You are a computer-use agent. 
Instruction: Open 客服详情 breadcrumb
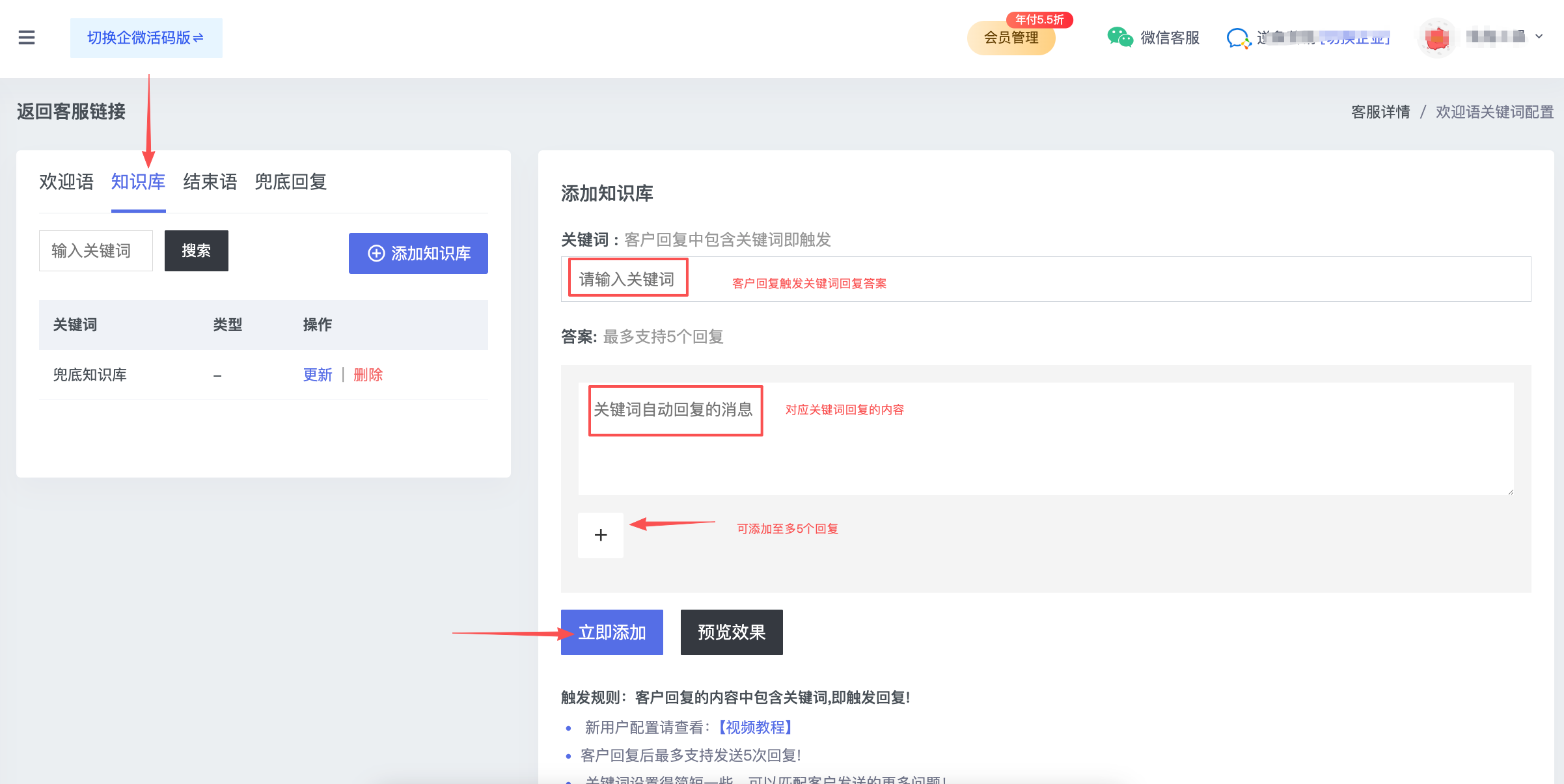pyautogui.click(x=1380, y=112)
